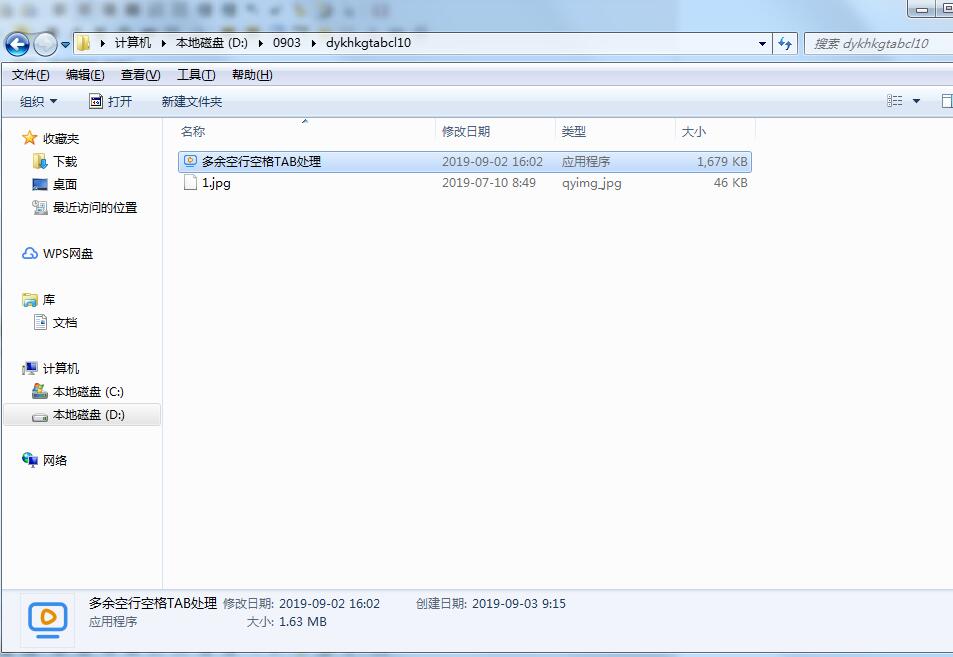Select 库 in the navigation pane

tap(49, 300)
